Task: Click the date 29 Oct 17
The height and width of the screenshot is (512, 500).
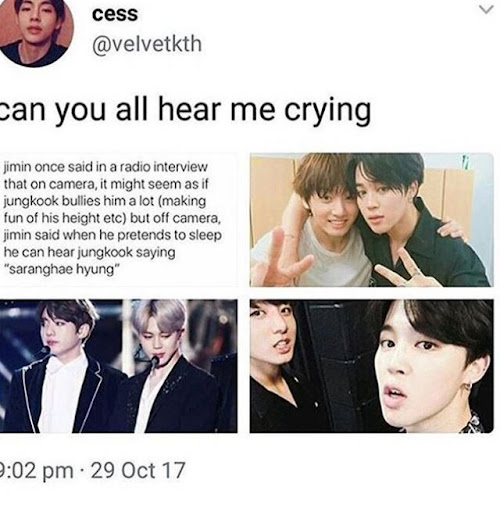Action: (x=138, y=470)
